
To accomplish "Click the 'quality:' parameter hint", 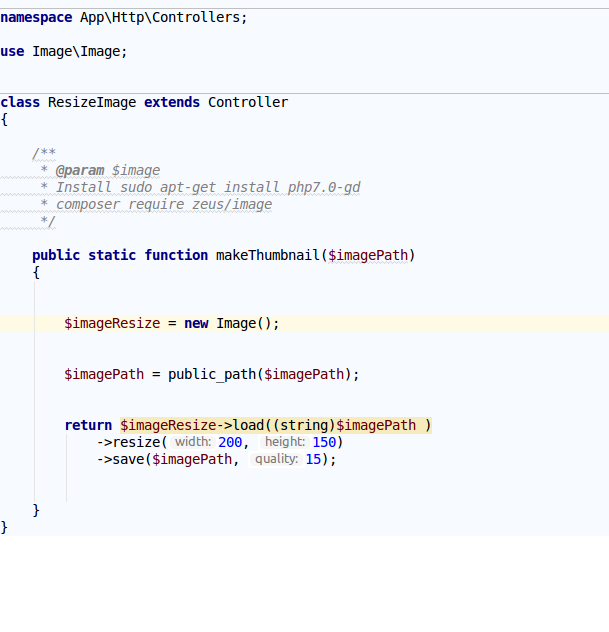I will coord(276,459).
